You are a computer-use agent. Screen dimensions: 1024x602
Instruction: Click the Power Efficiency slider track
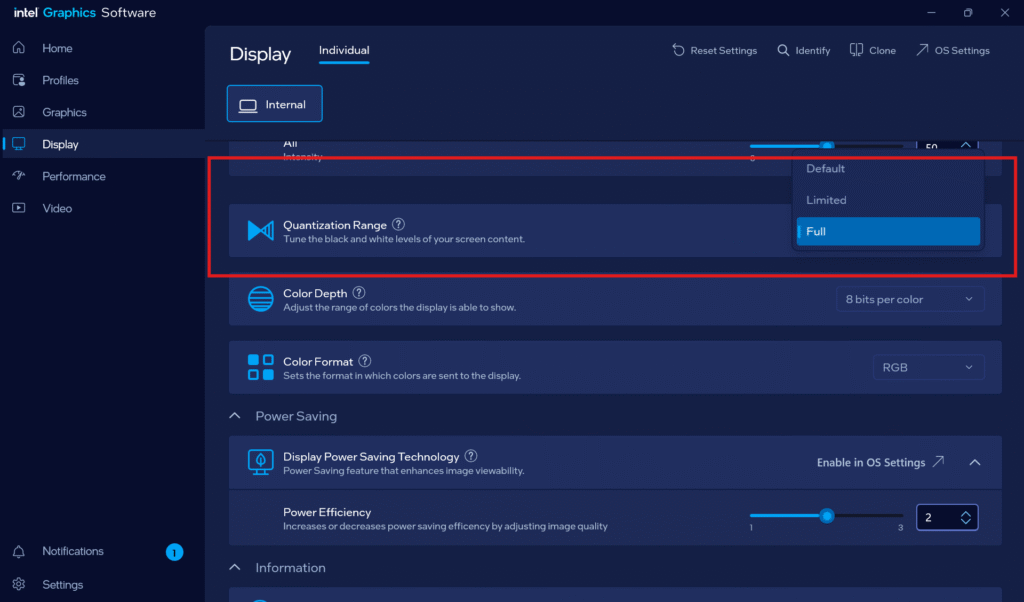(x=827, y=516)
